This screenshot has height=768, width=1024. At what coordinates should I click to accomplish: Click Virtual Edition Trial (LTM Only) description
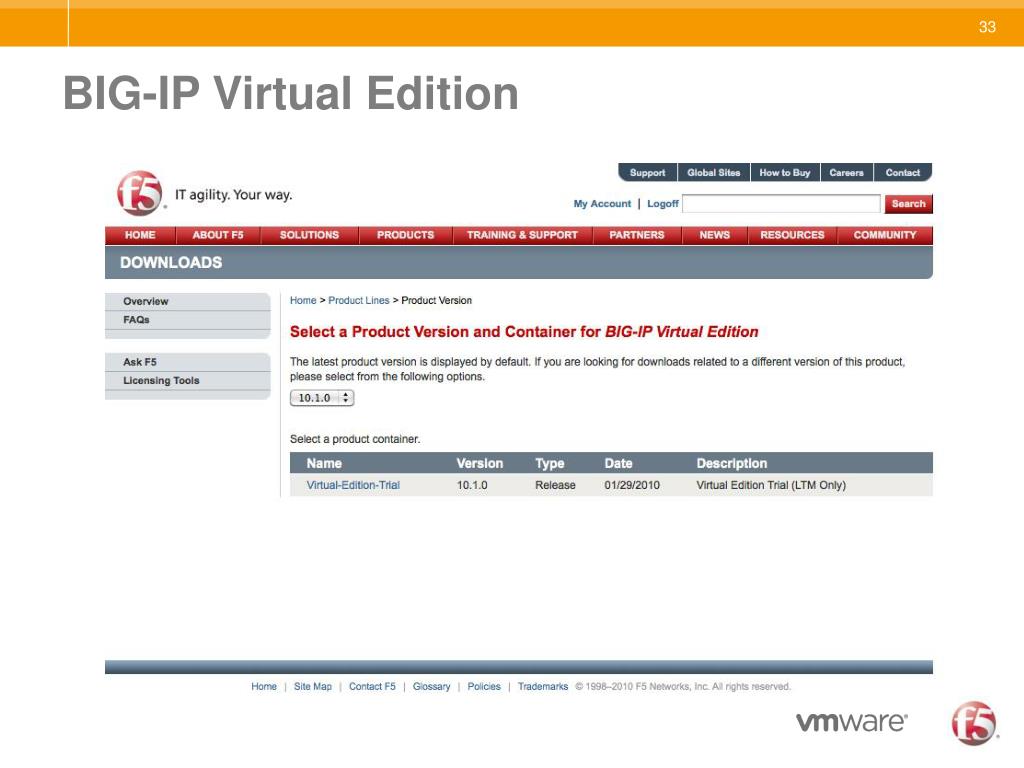(x=771, y=485)
